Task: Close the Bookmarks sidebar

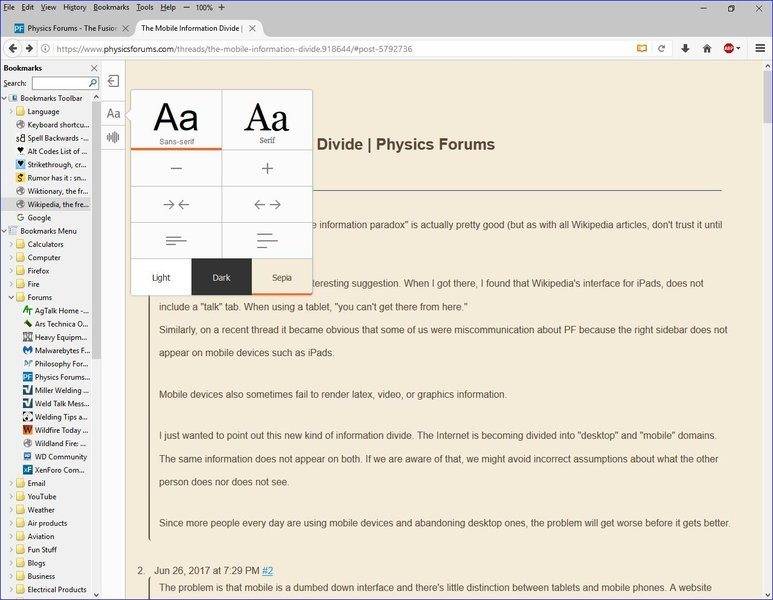Action: [94, 68]
